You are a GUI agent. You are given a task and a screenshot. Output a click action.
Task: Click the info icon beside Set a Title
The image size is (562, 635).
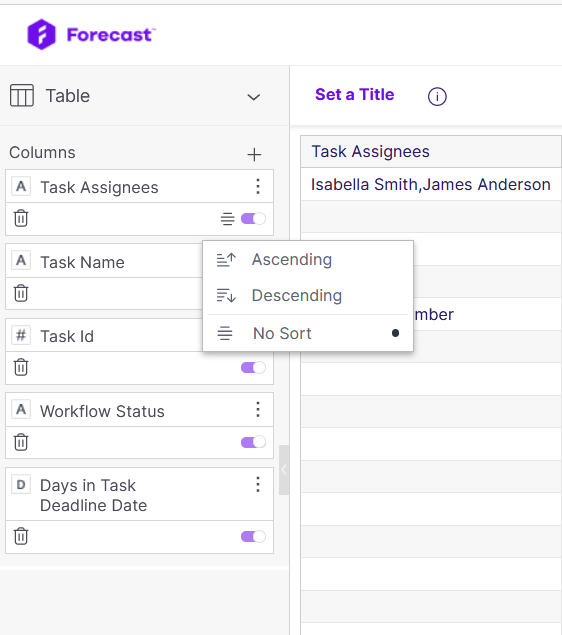[437, 97]
